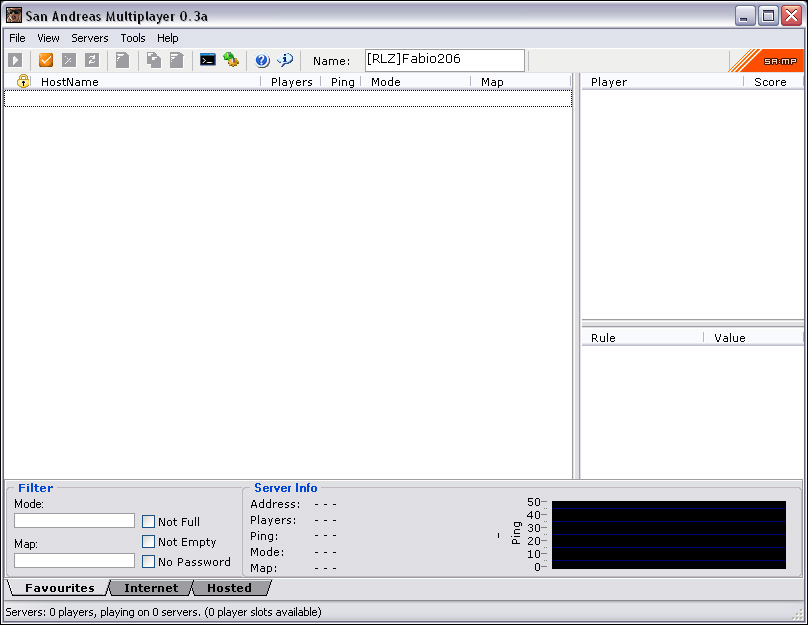Screen dimensions: 808x625
Task: Sort servers by Ping column header
Action: pyautogui.click(x=342, y=82)
